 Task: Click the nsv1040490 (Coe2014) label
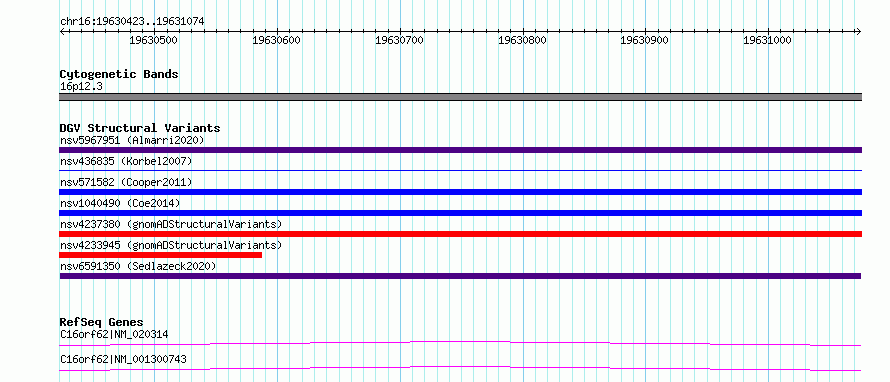120,203
